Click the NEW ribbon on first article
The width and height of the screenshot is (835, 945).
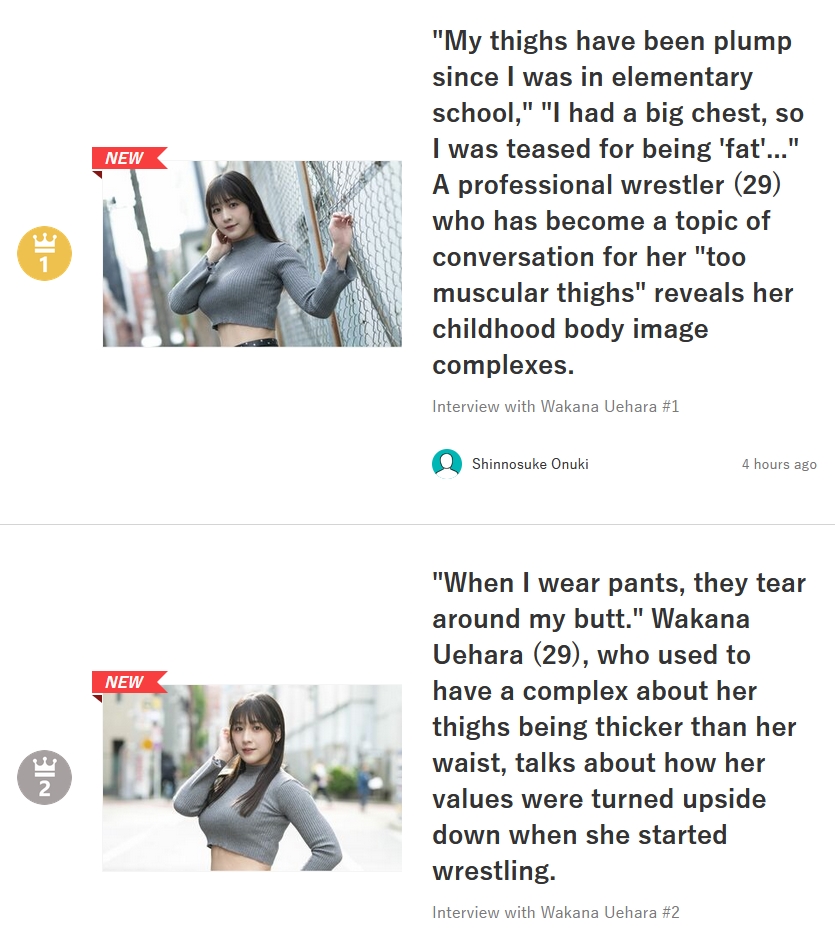(129, 158)
